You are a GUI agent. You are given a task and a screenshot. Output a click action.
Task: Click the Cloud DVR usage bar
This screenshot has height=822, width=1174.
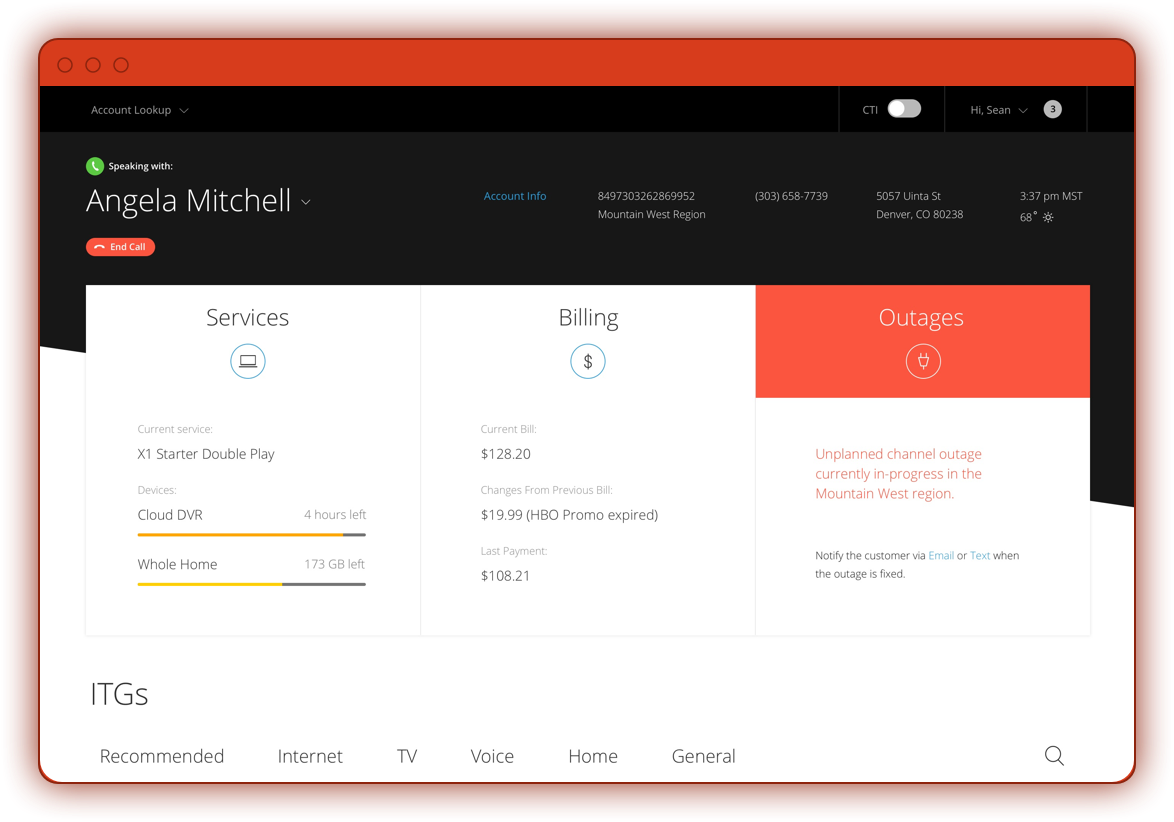(x=251, y=535)
